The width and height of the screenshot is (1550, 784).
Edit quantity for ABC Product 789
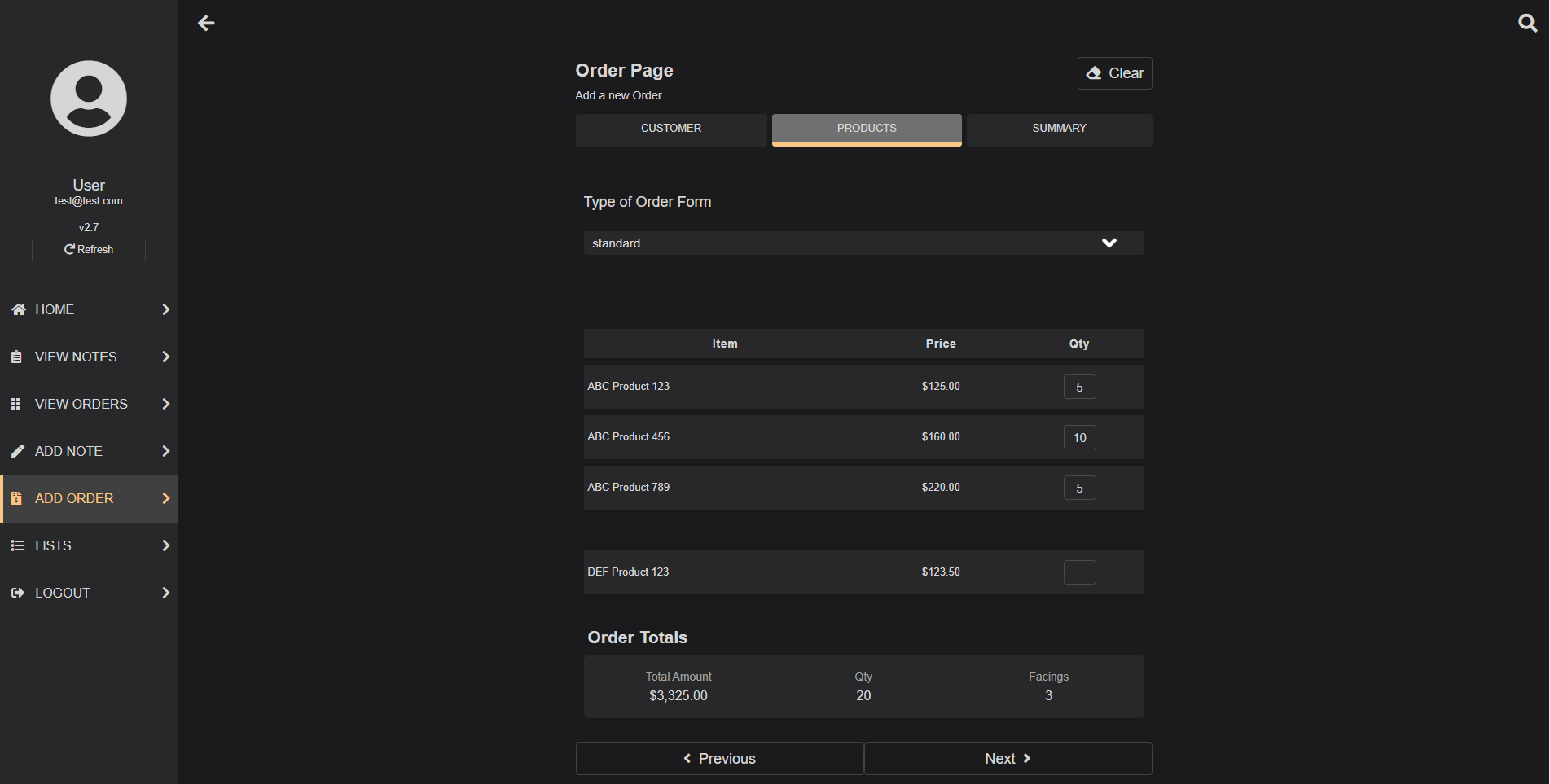click(x=1079, y=488)
